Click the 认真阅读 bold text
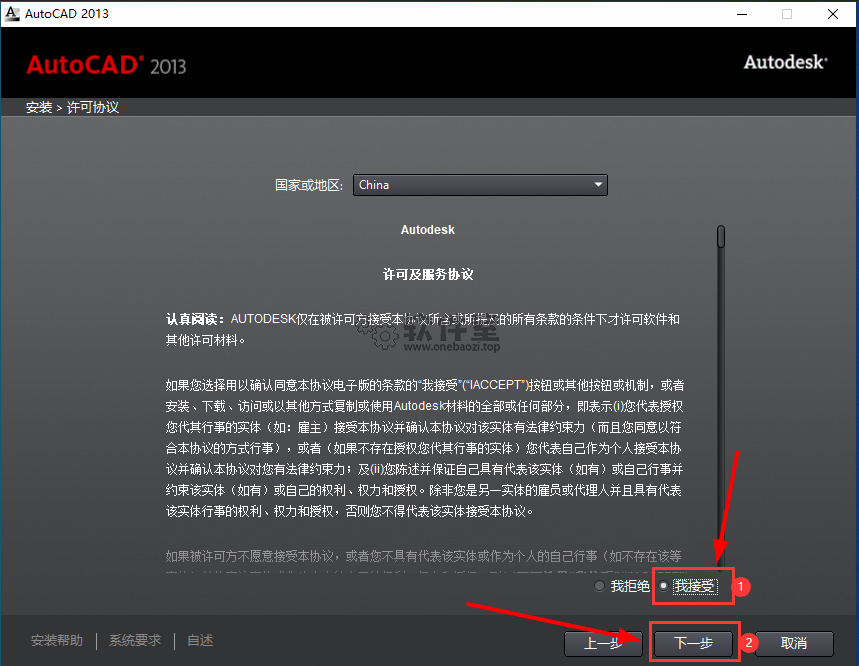 coord(195,319)
